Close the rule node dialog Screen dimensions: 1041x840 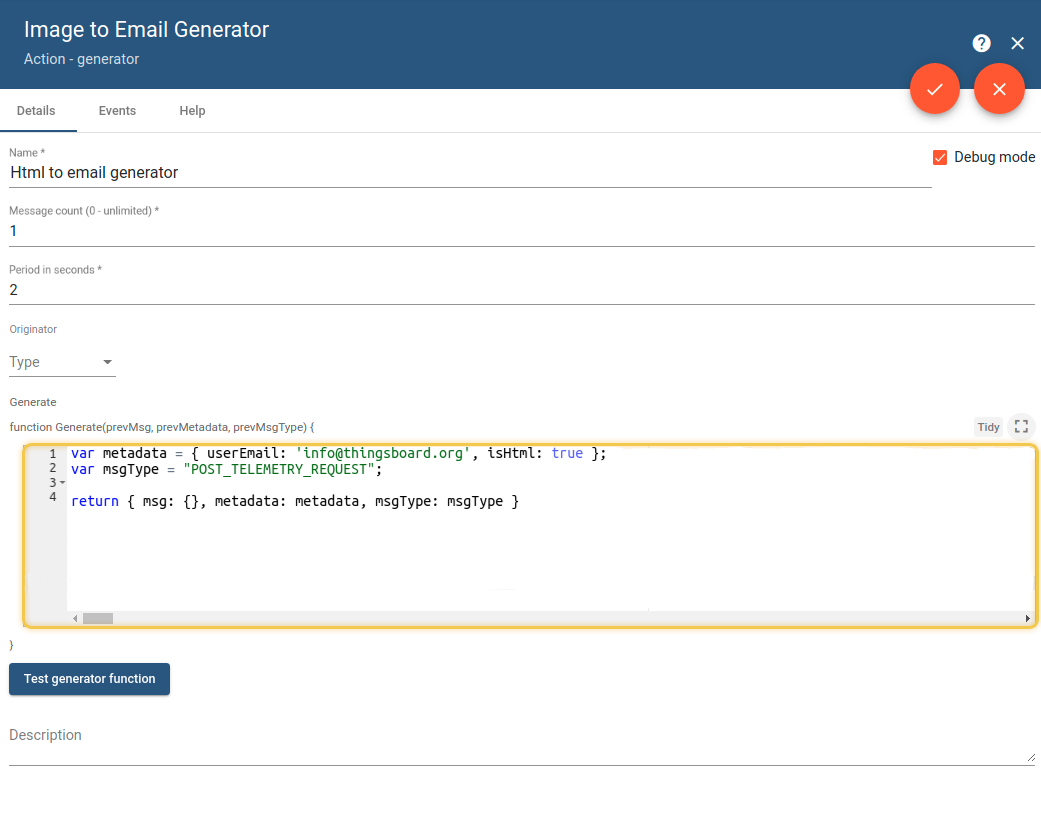(1018, 43)
